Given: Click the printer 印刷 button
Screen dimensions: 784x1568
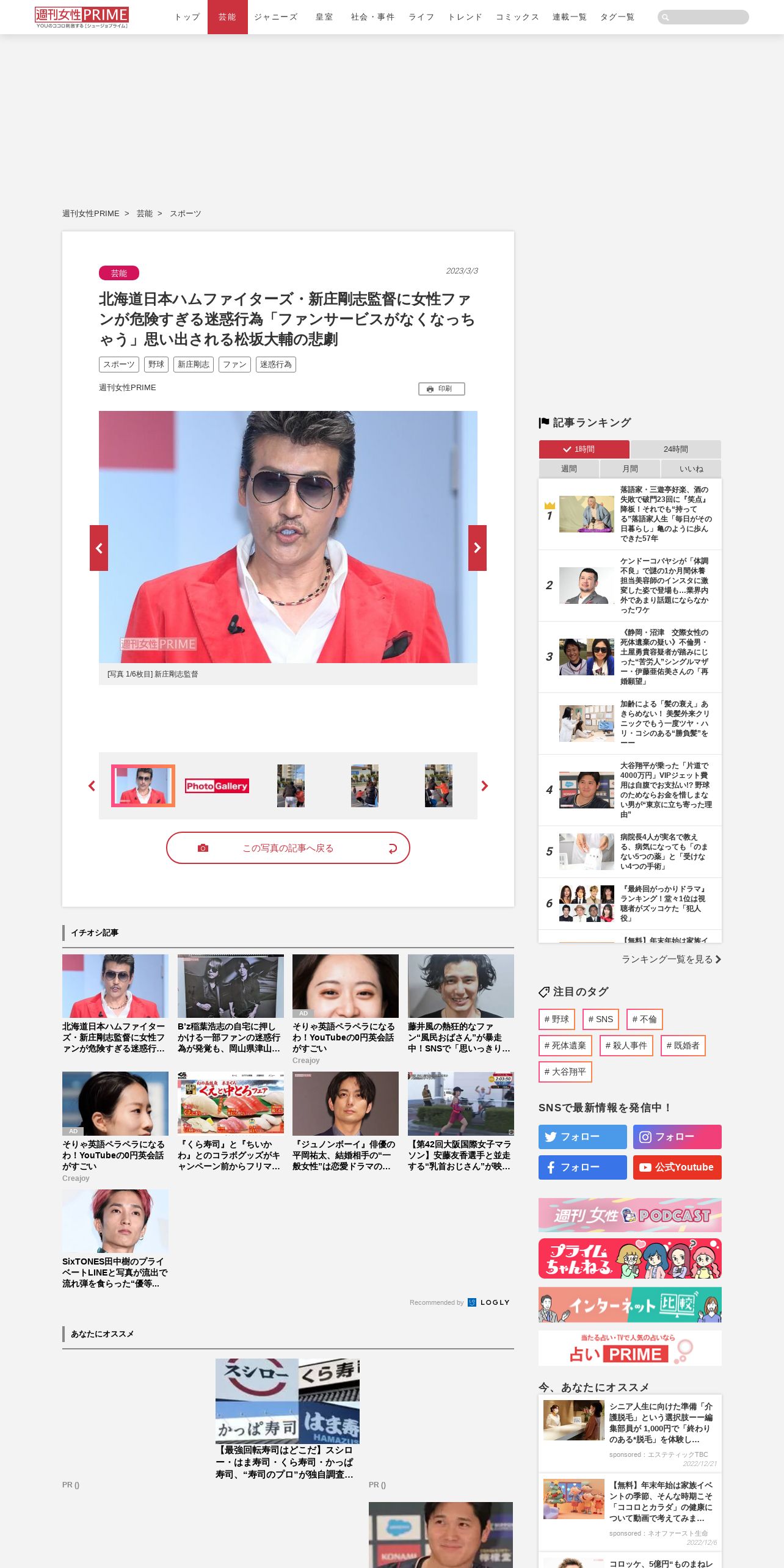Looking at the screenshot, I should coord(441,389).
